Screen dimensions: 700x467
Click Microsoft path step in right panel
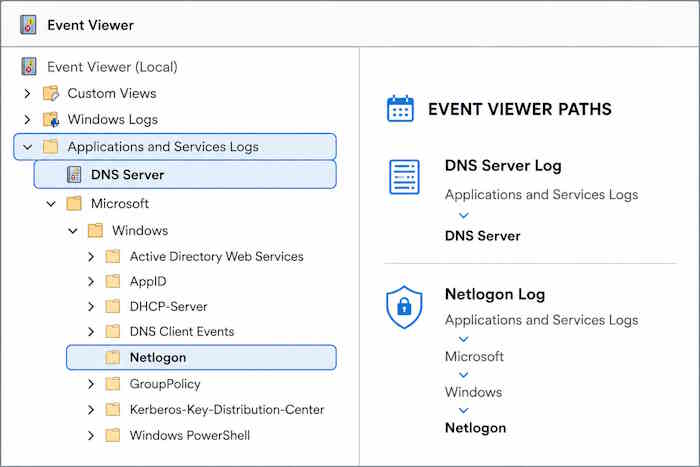[474, 356]
